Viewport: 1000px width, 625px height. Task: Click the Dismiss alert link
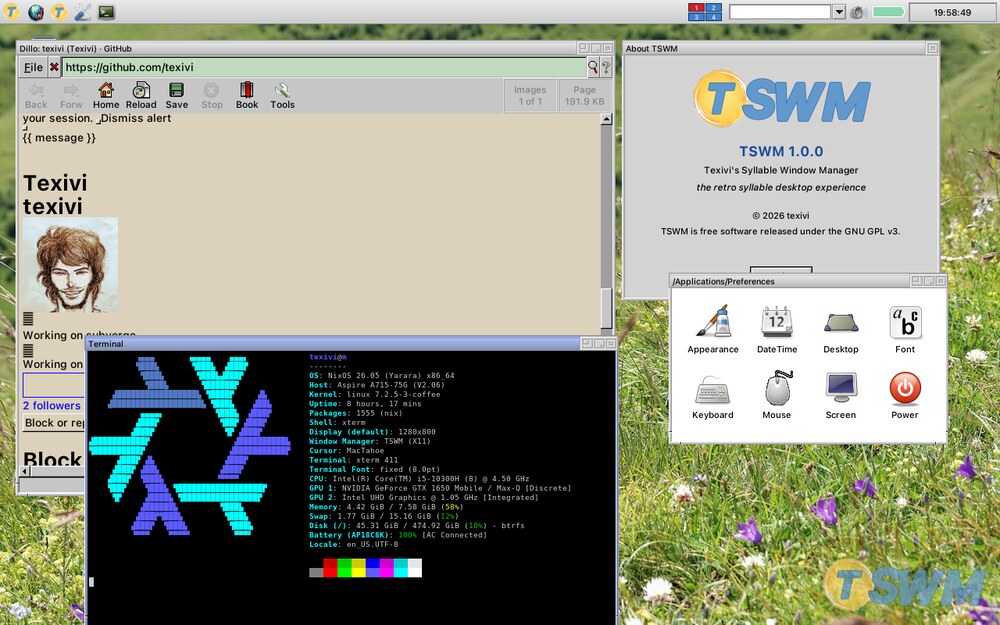click(136, 118)
